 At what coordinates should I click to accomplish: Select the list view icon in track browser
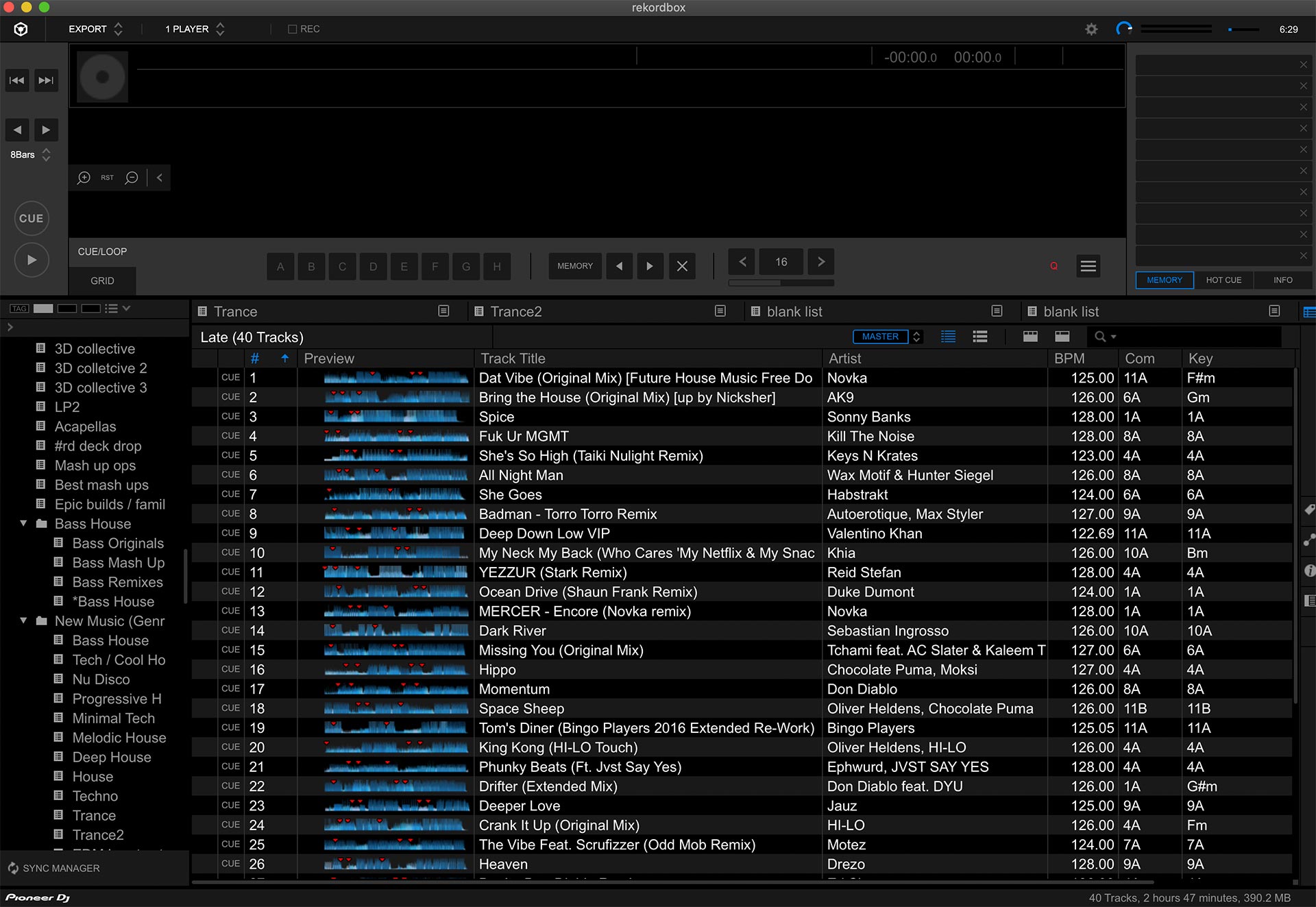click(x=949, y=338)
